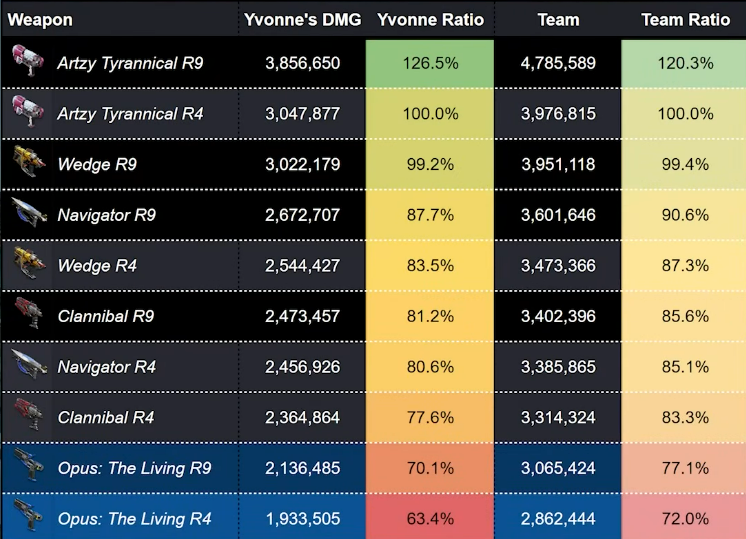Click the Navigator R4 name cell
746x539 pixels.
click(107, 367)
